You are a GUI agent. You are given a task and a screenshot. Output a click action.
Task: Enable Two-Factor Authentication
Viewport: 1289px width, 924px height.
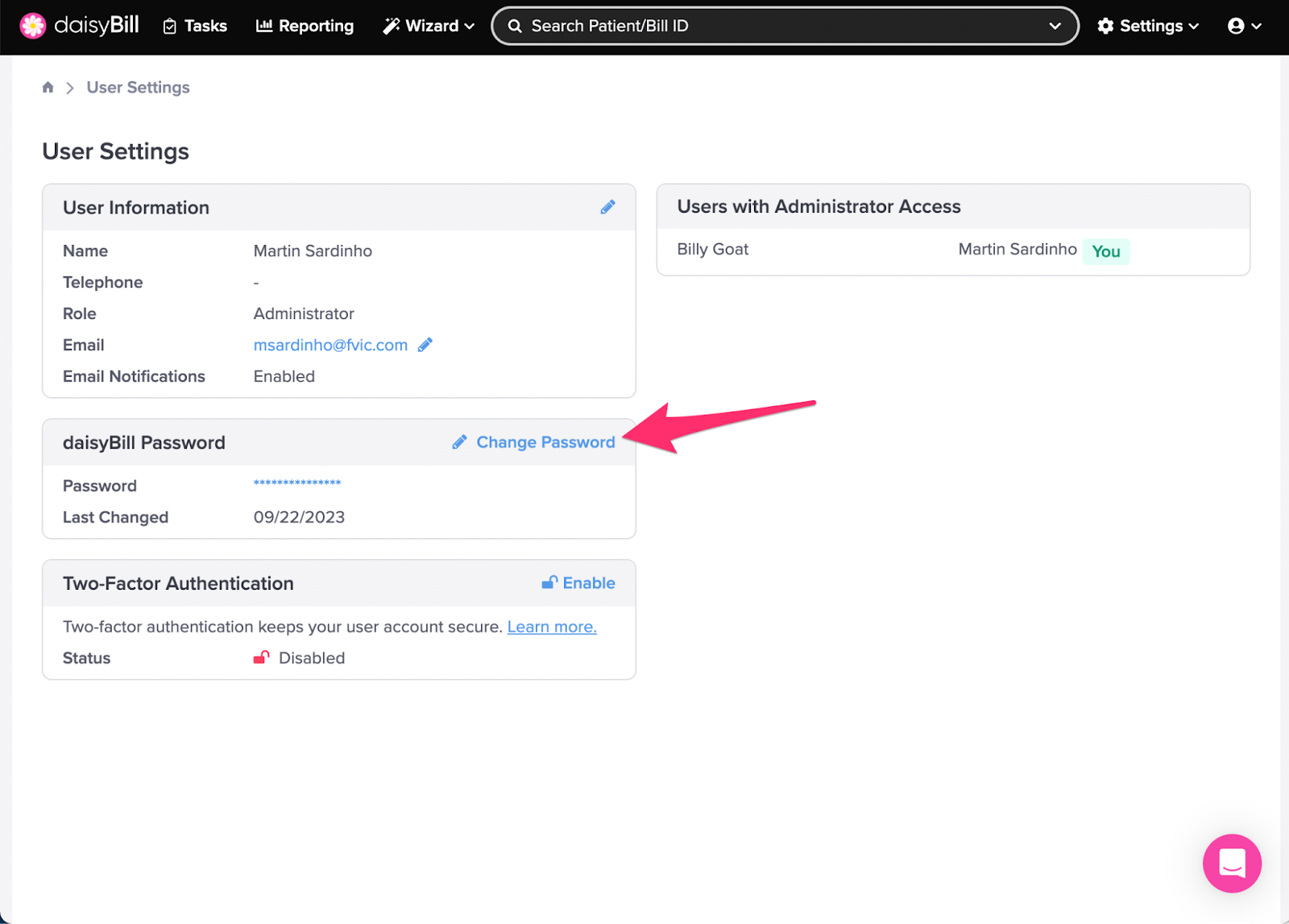[578, 583]
